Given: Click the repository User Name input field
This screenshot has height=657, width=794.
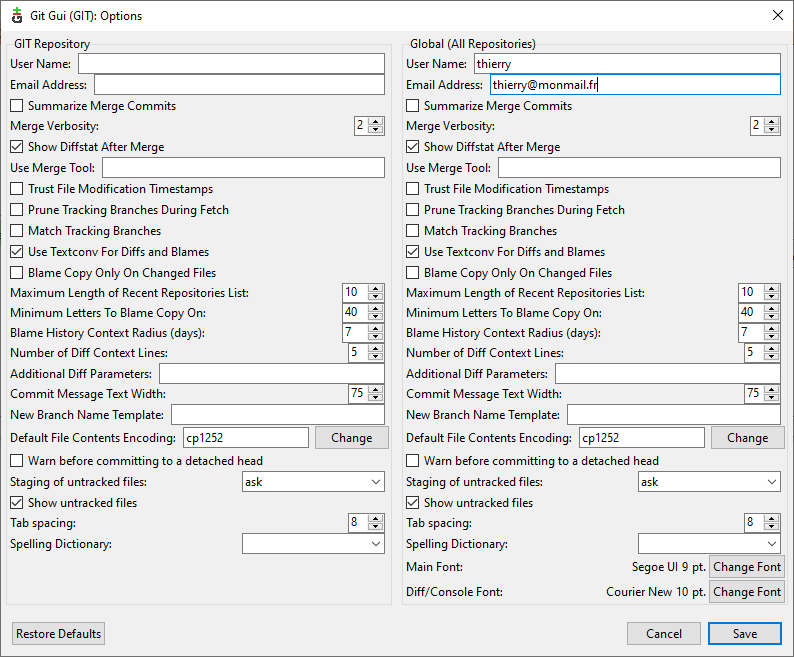Looking at the screenshot, I should (231, 64).
